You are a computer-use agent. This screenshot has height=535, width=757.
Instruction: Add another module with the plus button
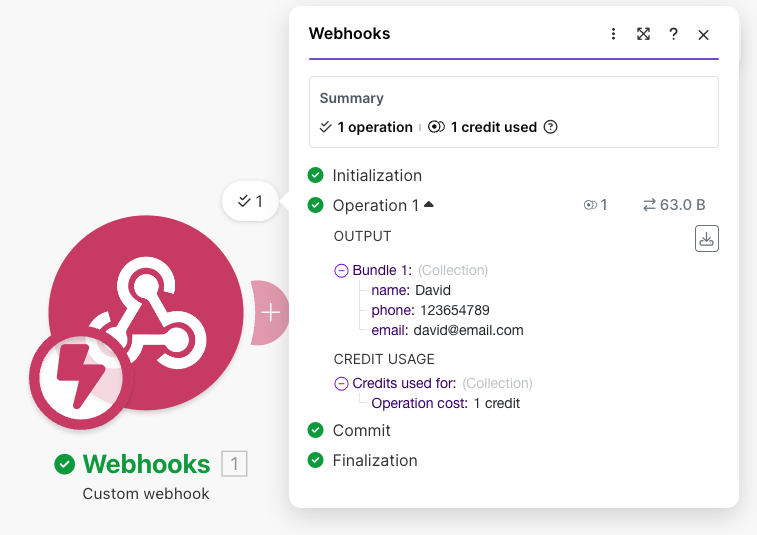(x=270, y=312)
